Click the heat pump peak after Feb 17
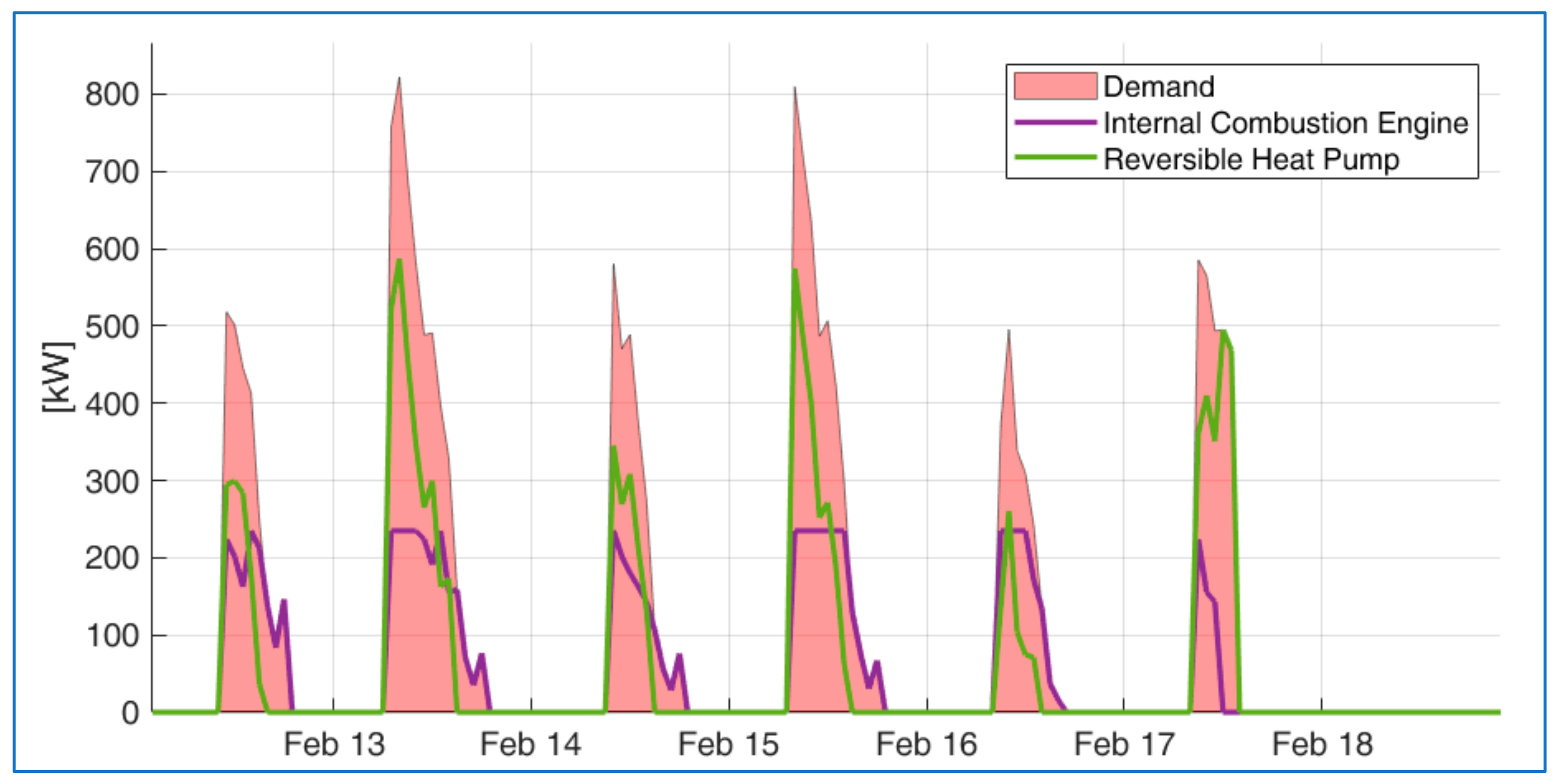The width and height of the screenshot is (1560, 784). (x=1223, y=332)
